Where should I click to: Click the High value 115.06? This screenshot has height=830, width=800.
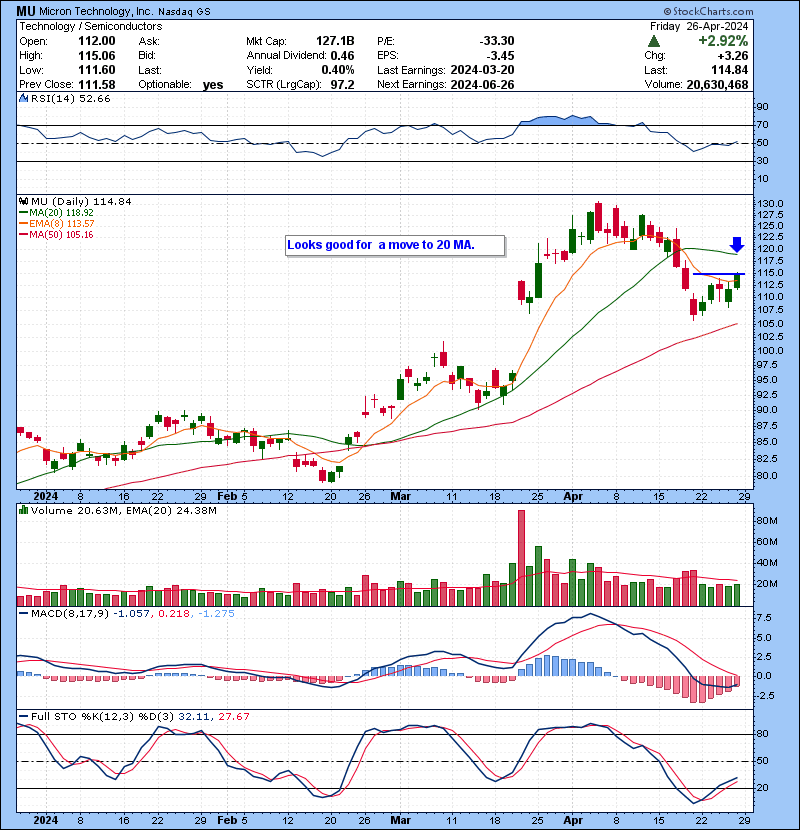click(97, 56)
